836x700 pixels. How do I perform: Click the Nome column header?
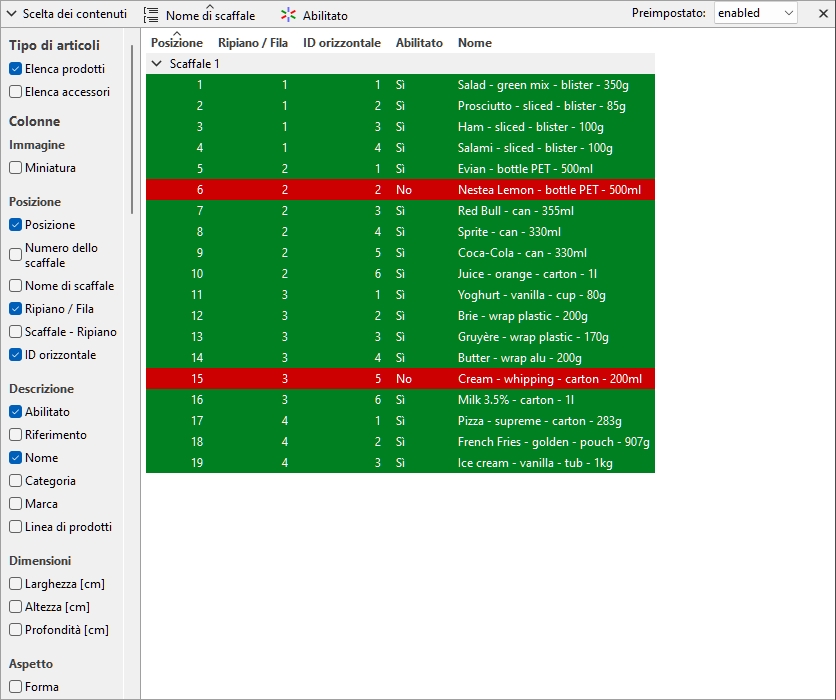(x=475, y=43)
